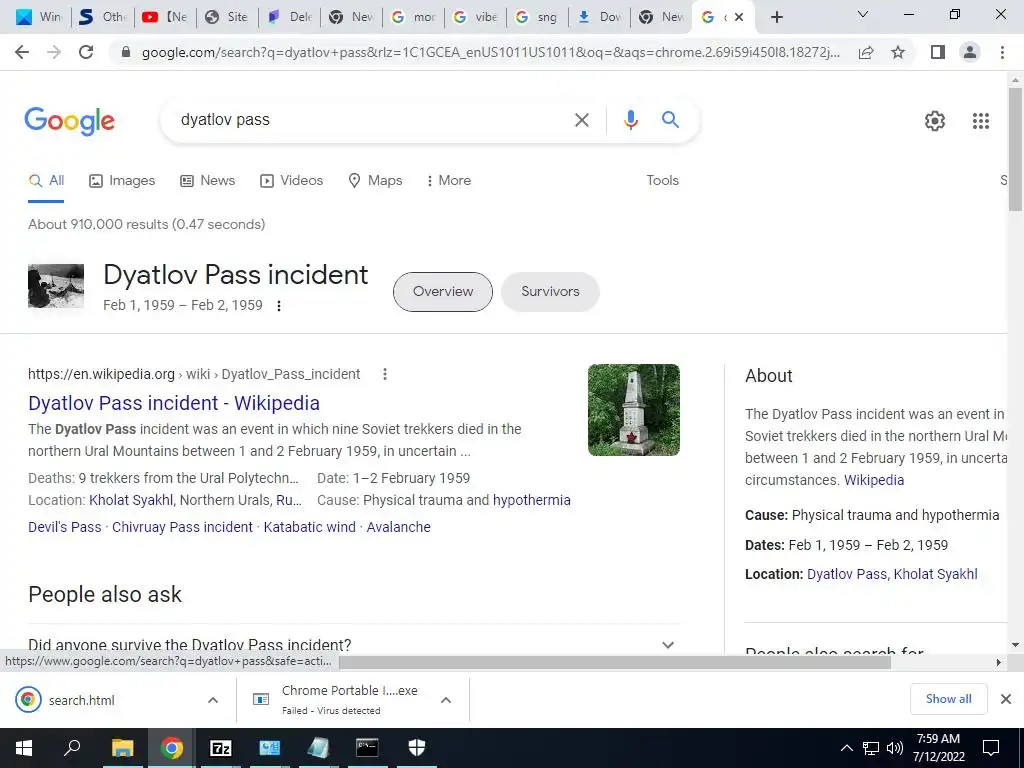Start voice search with microphone icon

coord(630,120)
